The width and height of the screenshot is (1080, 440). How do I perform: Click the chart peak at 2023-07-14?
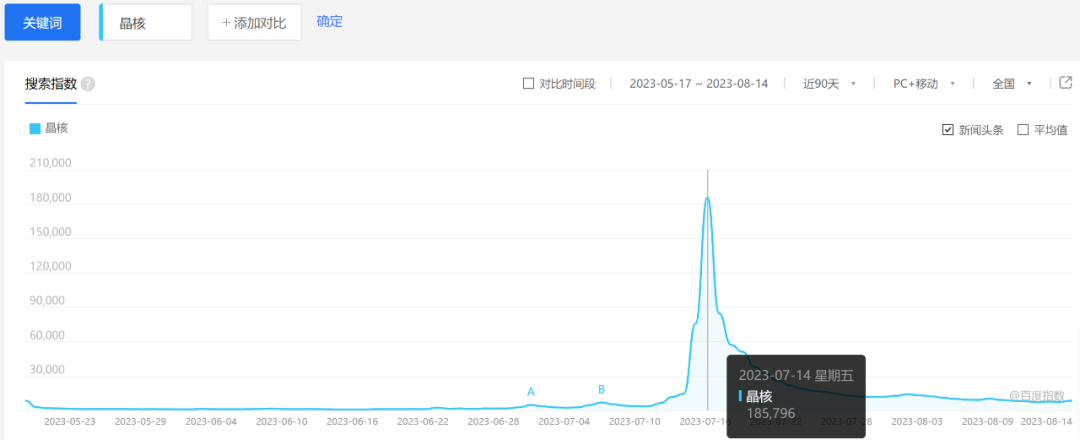(708, 198)
